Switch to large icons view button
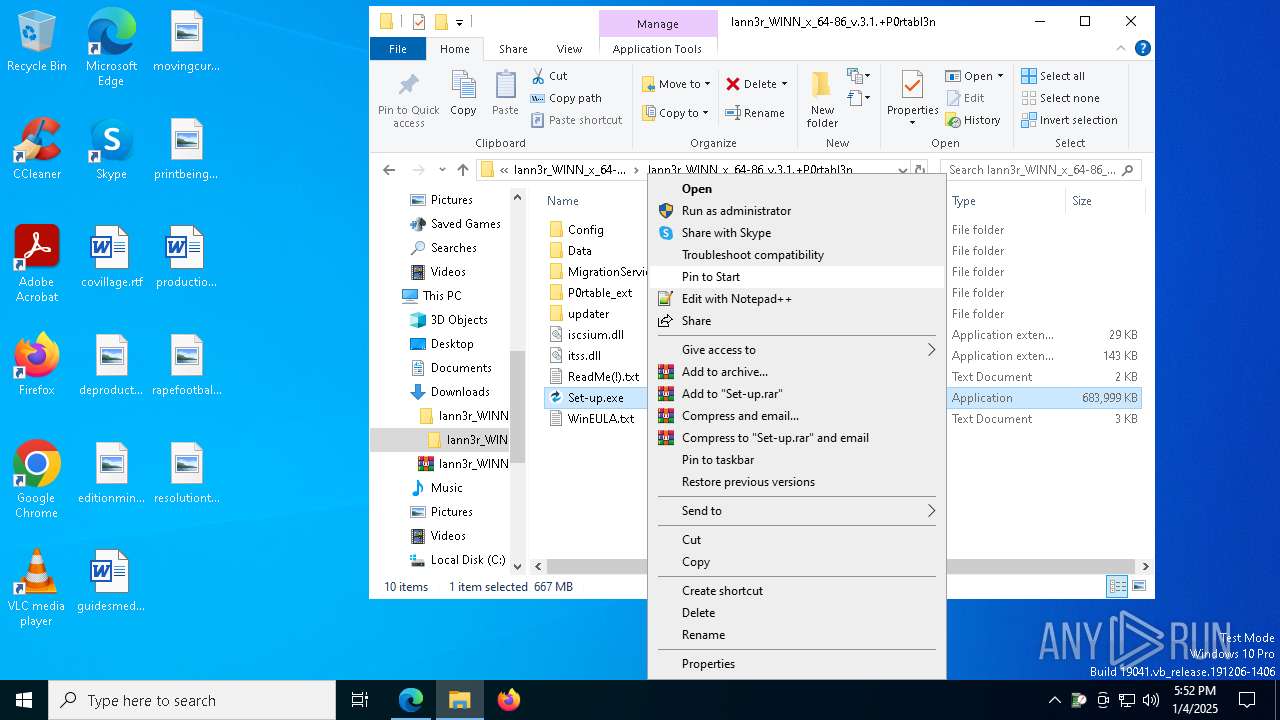The image size is (1280, 720). (1138, 586)
